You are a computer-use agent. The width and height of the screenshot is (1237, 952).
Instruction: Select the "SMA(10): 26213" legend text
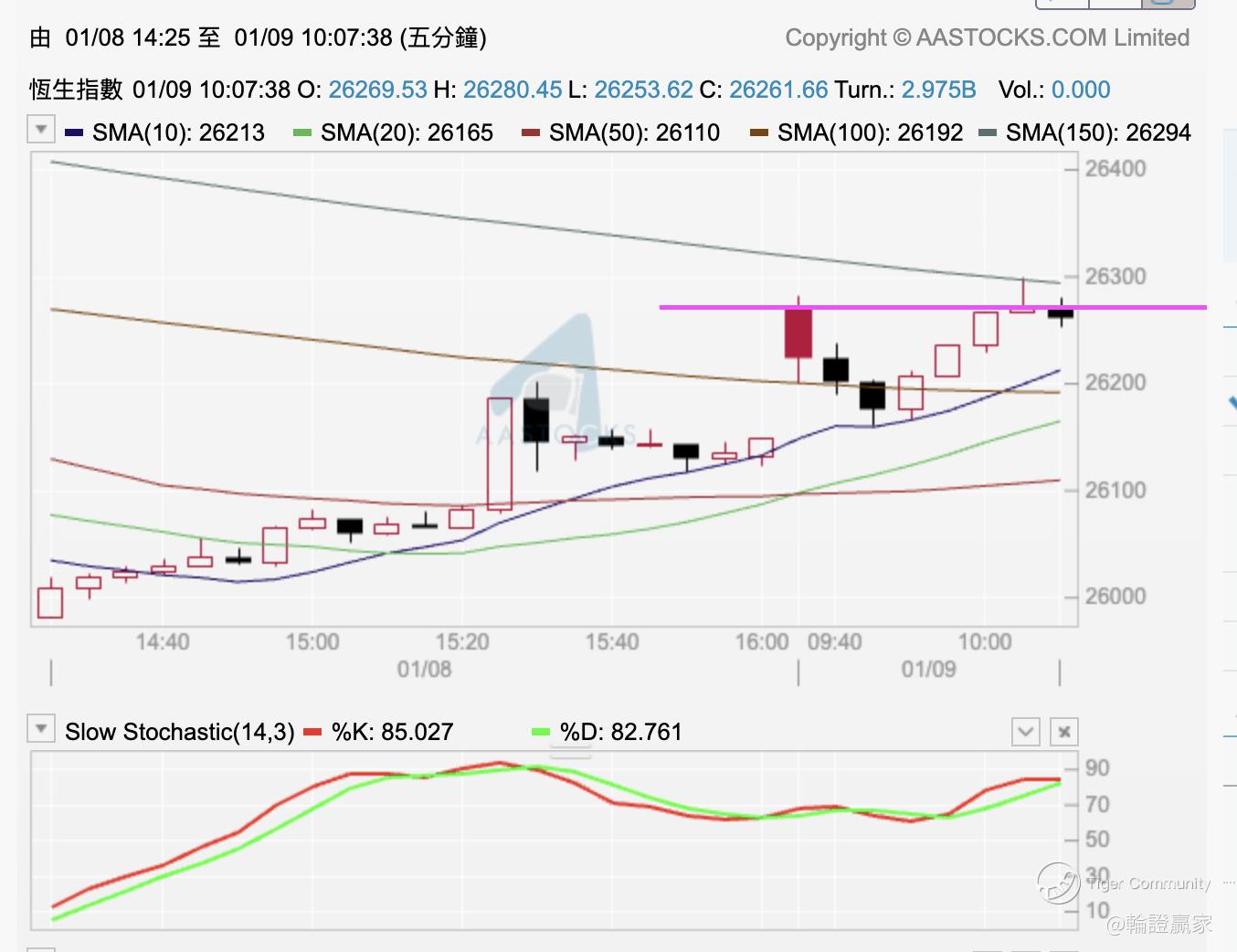coord(179,133)
